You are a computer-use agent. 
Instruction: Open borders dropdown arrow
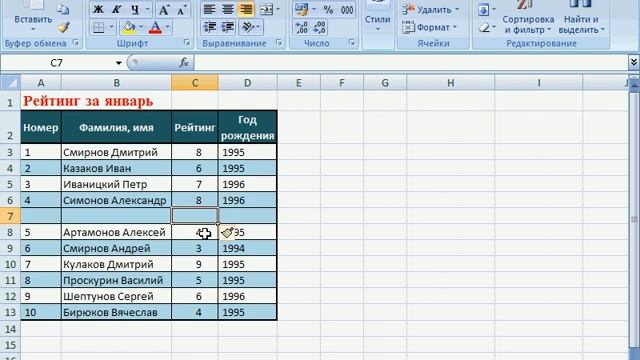coord(111,27)
